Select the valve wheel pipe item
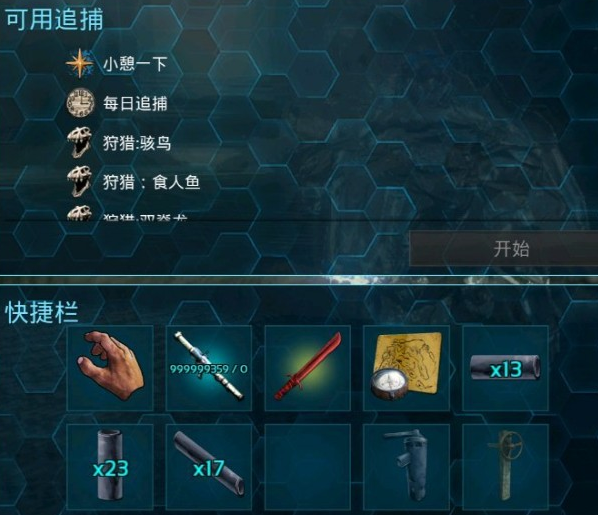This screenshot has width=598, height=515. point(505,467)
